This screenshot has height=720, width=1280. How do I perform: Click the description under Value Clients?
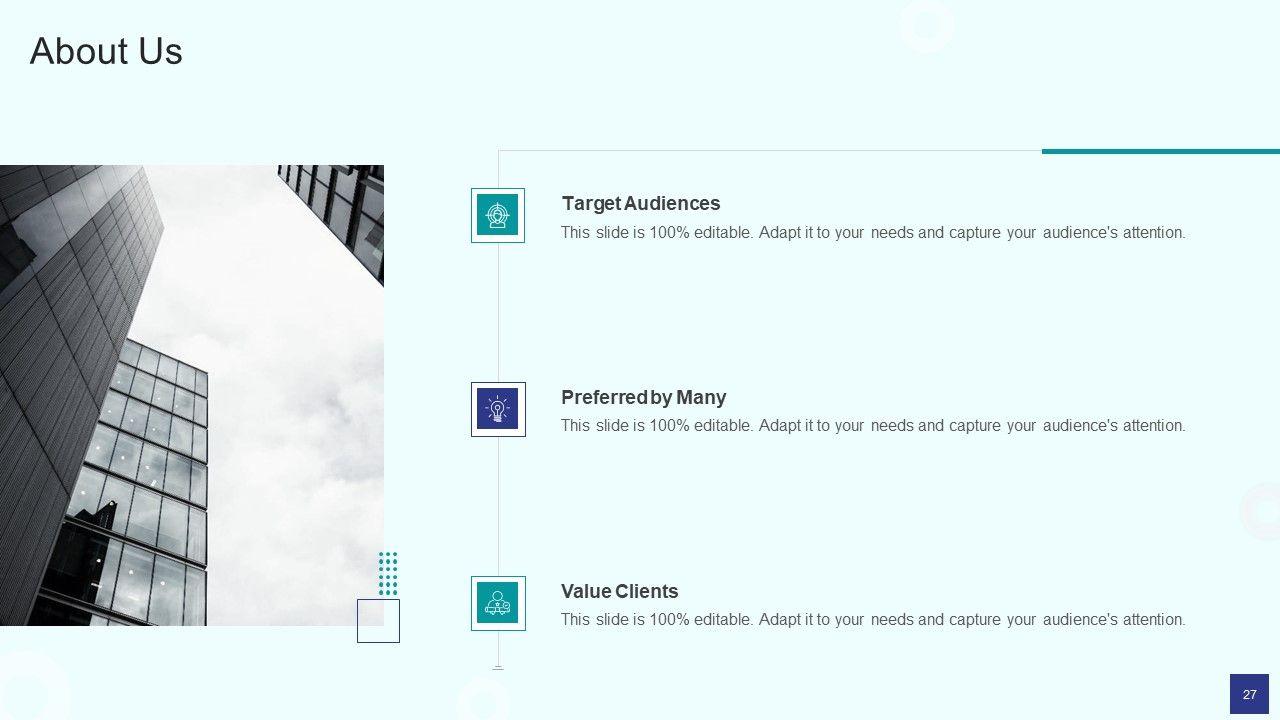tap(873, 620)
